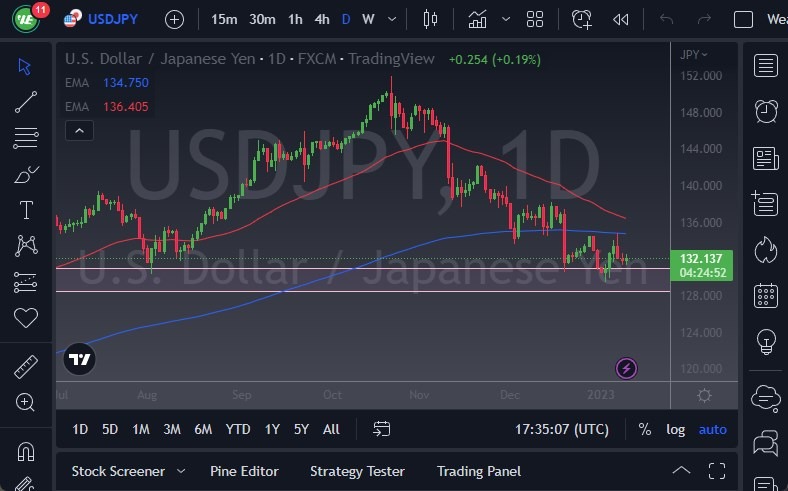788x491 pixels.
Task: Toggle auto scale on price axis
Action: coord(712,429)
